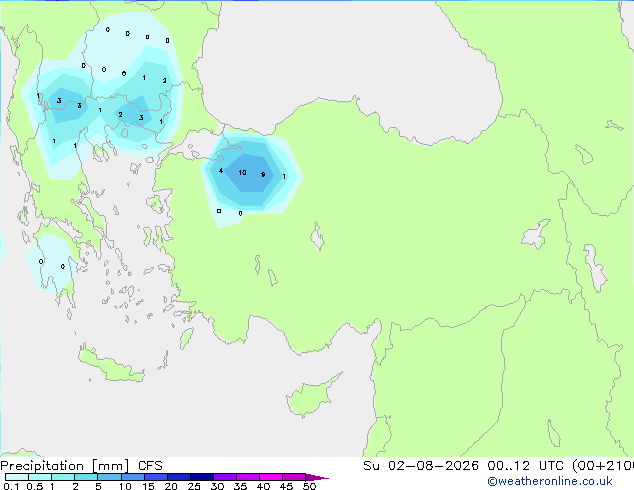The image size is (634, 490).
Task: Choose the 25 to 30 mm navy swatch
Action: coord(201,477)
